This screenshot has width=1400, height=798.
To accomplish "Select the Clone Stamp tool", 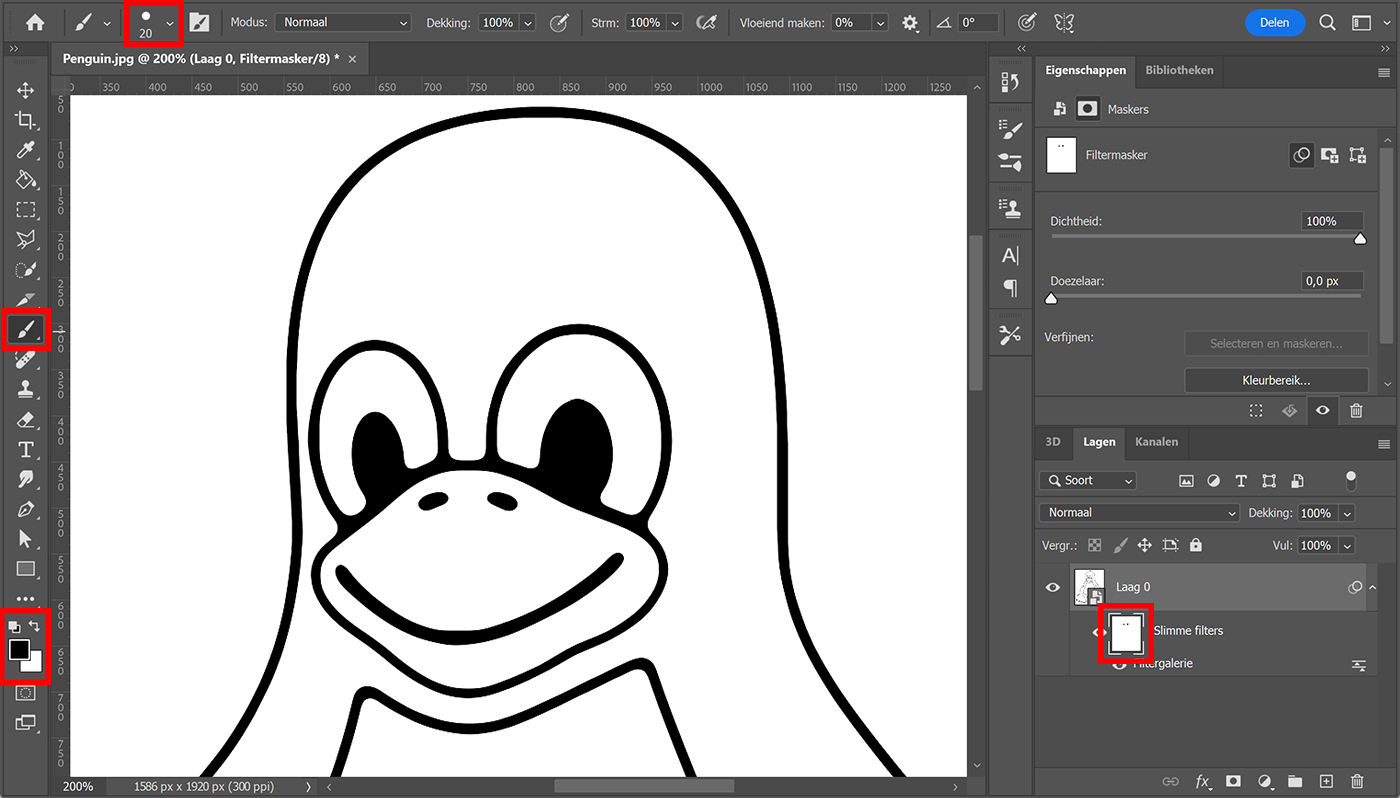I will point(27,389).
